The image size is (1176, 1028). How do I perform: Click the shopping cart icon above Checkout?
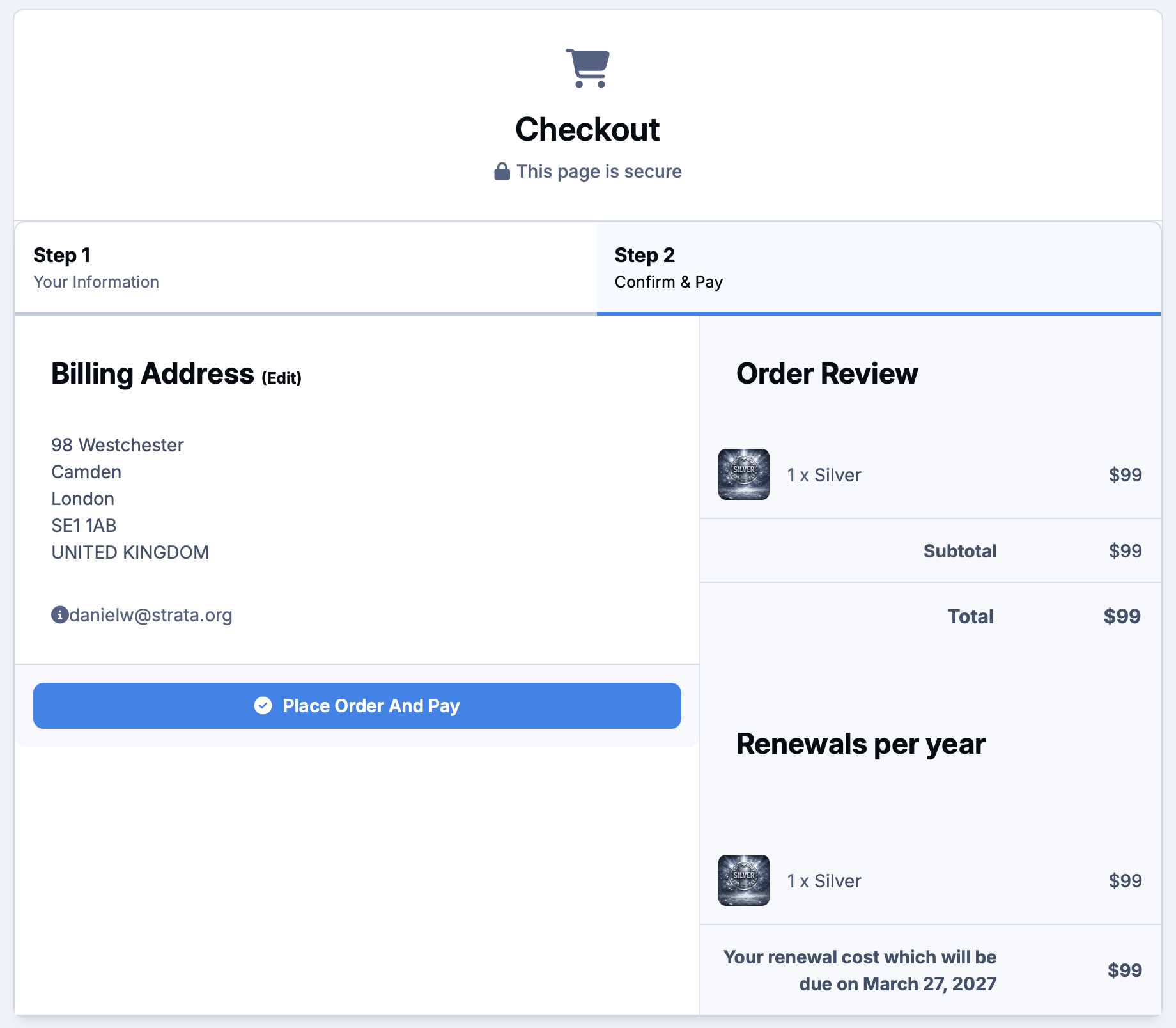click(x=587, y=68)
